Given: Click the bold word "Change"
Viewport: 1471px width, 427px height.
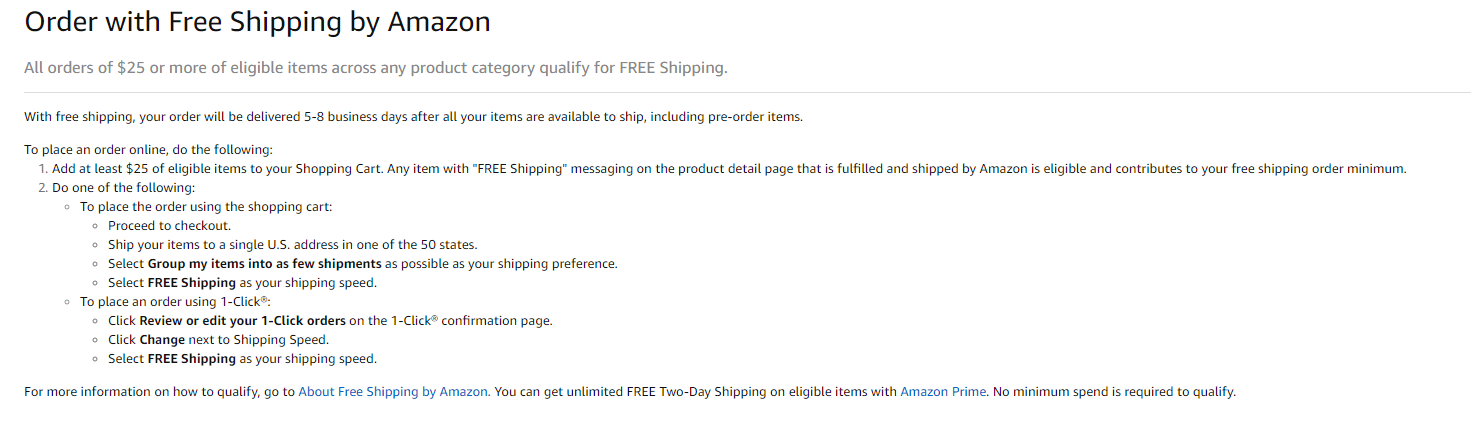Looking at the screenshot, I should 162,340.
